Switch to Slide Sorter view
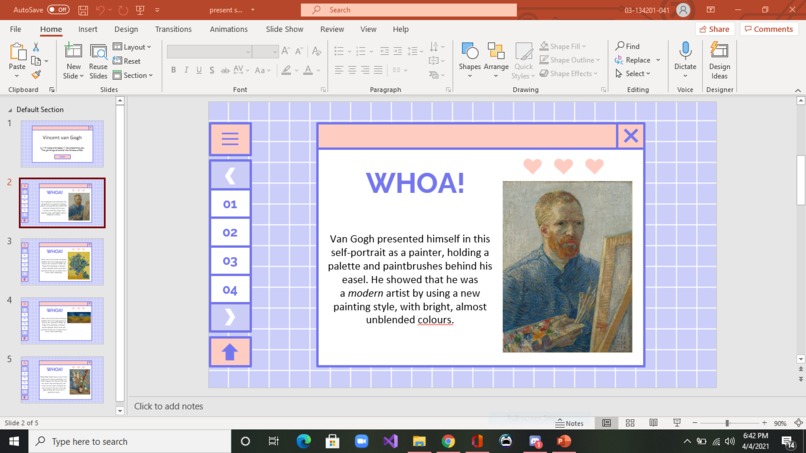 point(630,423)
